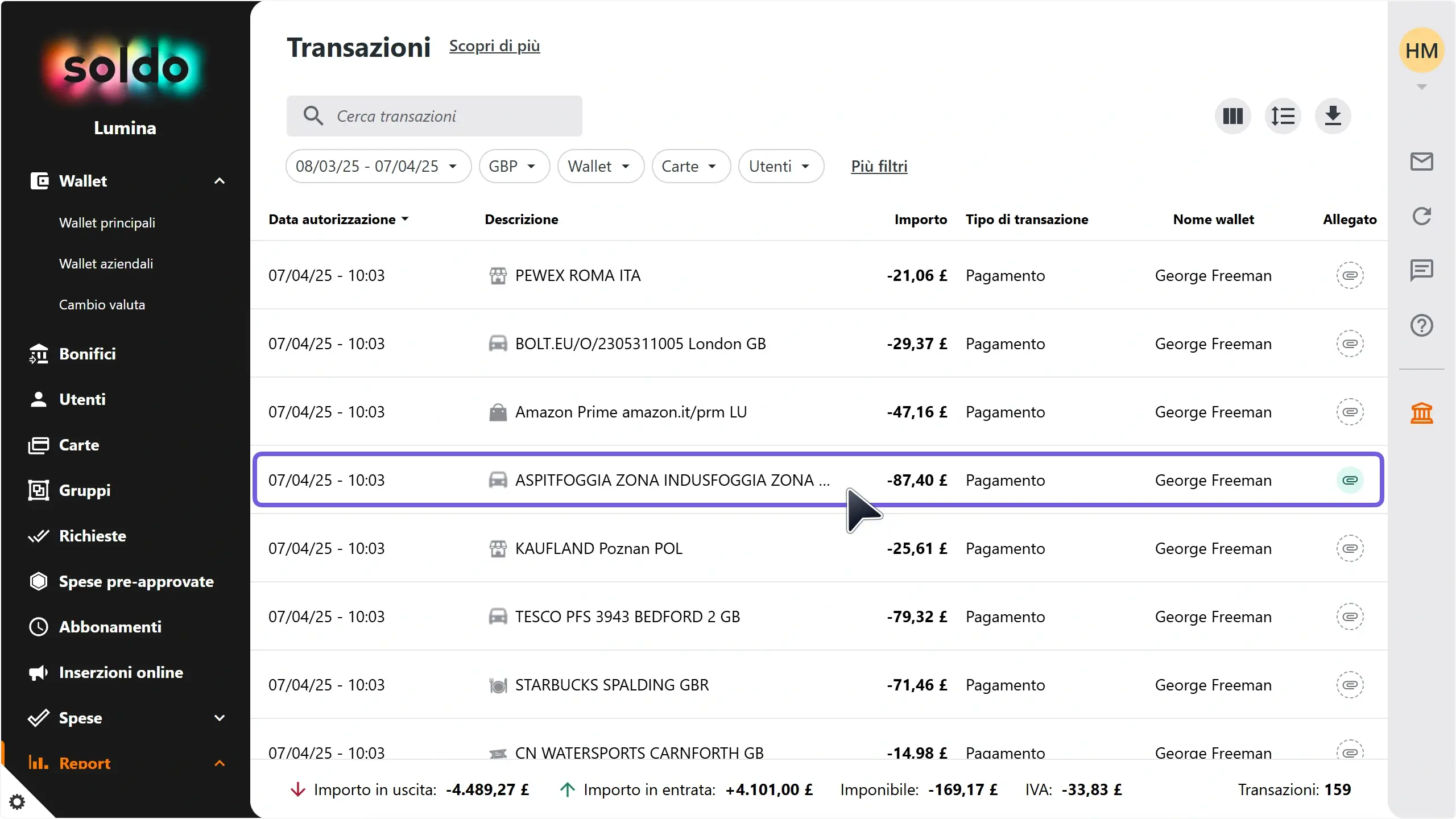Open the Wallet filter dropdown
The width and height of the screenshot is (1456, 819).
coord(601,166)
